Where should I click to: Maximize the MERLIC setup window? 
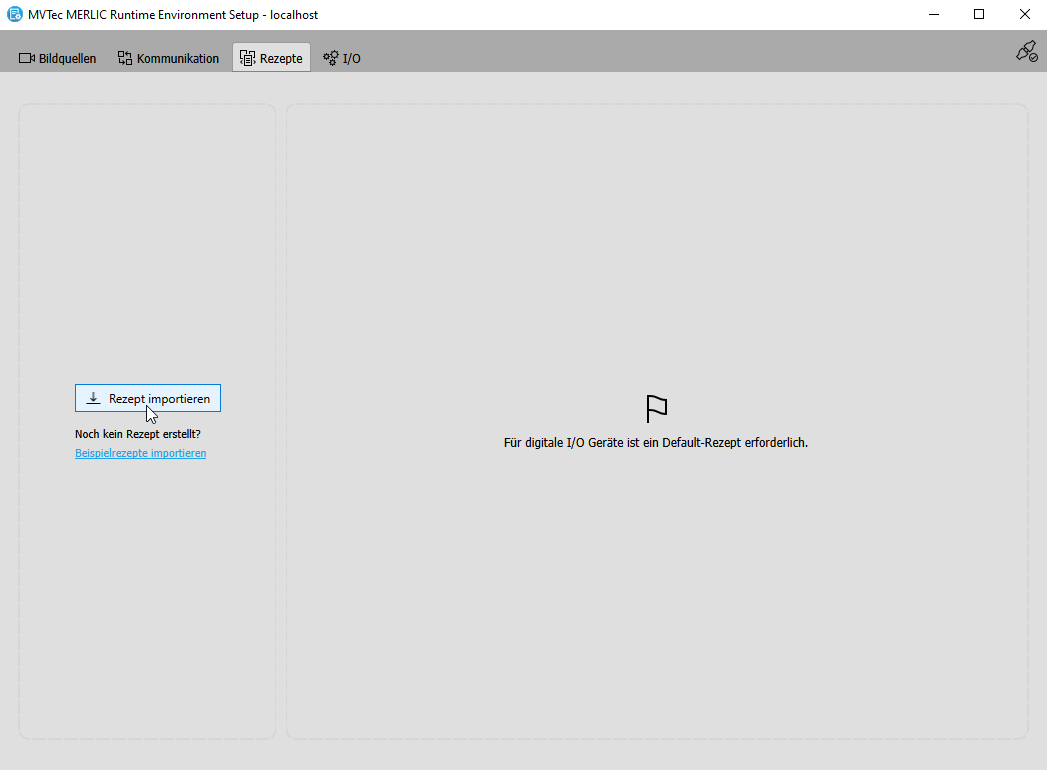pyautogui.click(x=979, y=15)
